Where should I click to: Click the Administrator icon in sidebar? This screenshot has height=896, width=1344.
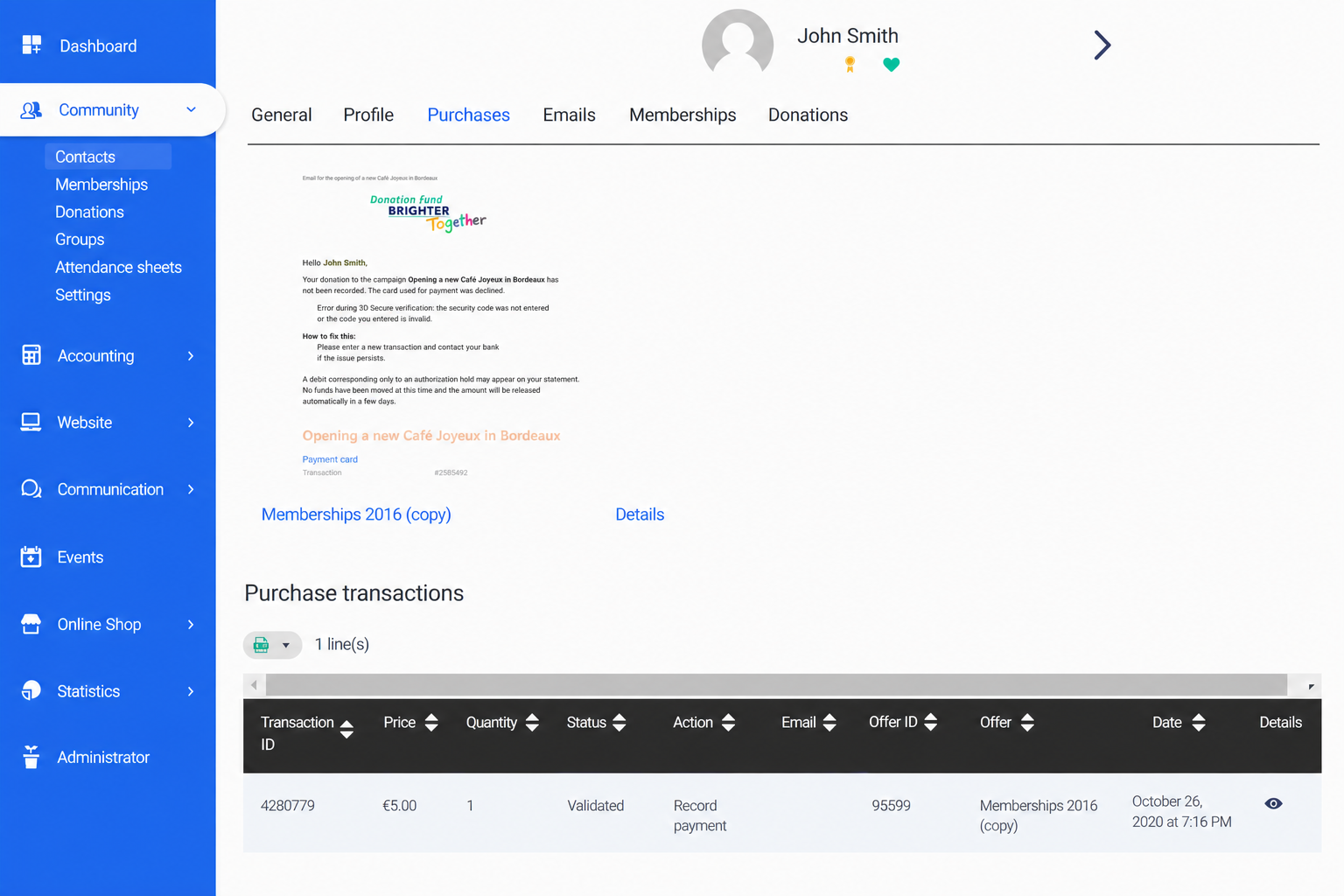(x=31, y=757)
